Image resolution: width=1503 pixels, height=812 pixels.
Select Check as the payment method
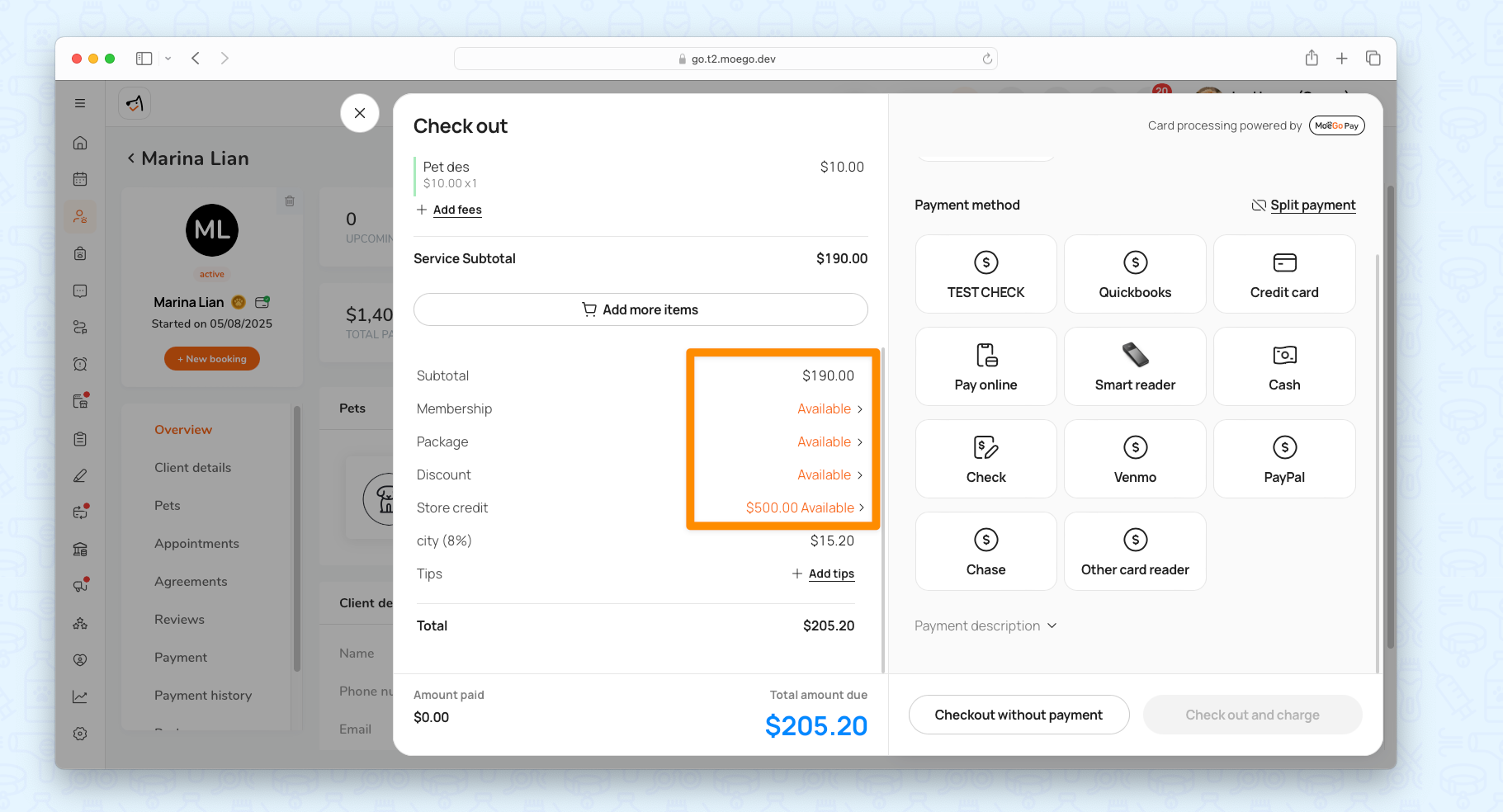985,460
